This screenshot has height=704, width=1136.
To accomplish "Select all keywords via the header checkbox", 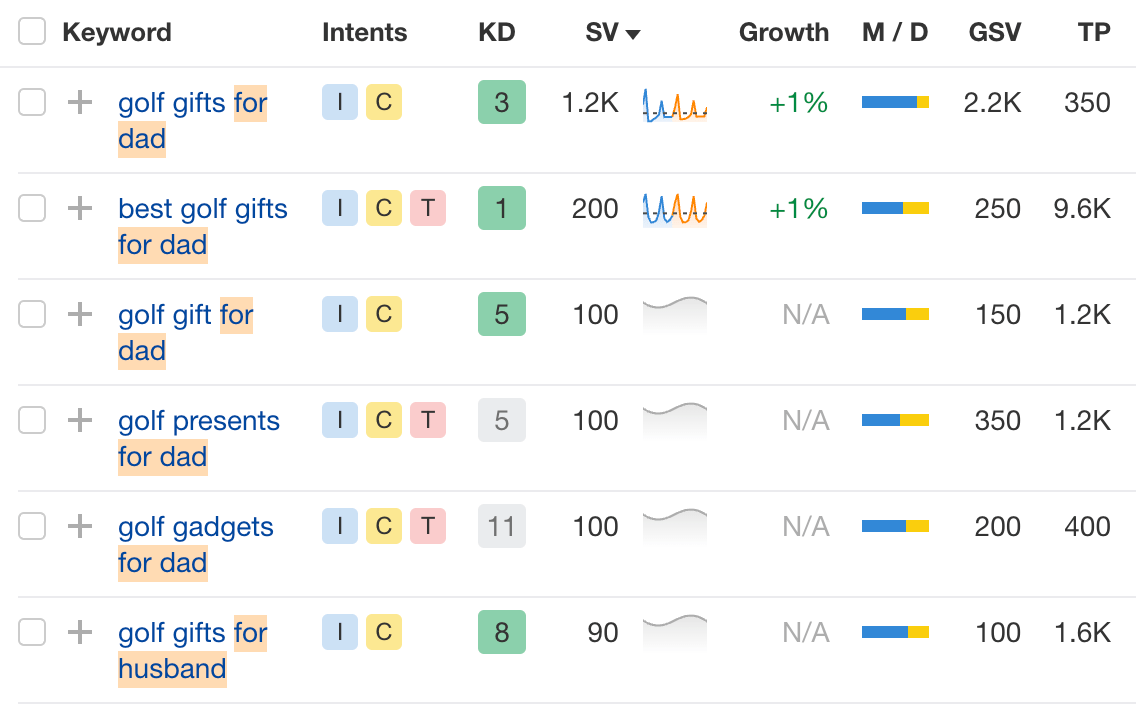I will click(x=31, y=31).
